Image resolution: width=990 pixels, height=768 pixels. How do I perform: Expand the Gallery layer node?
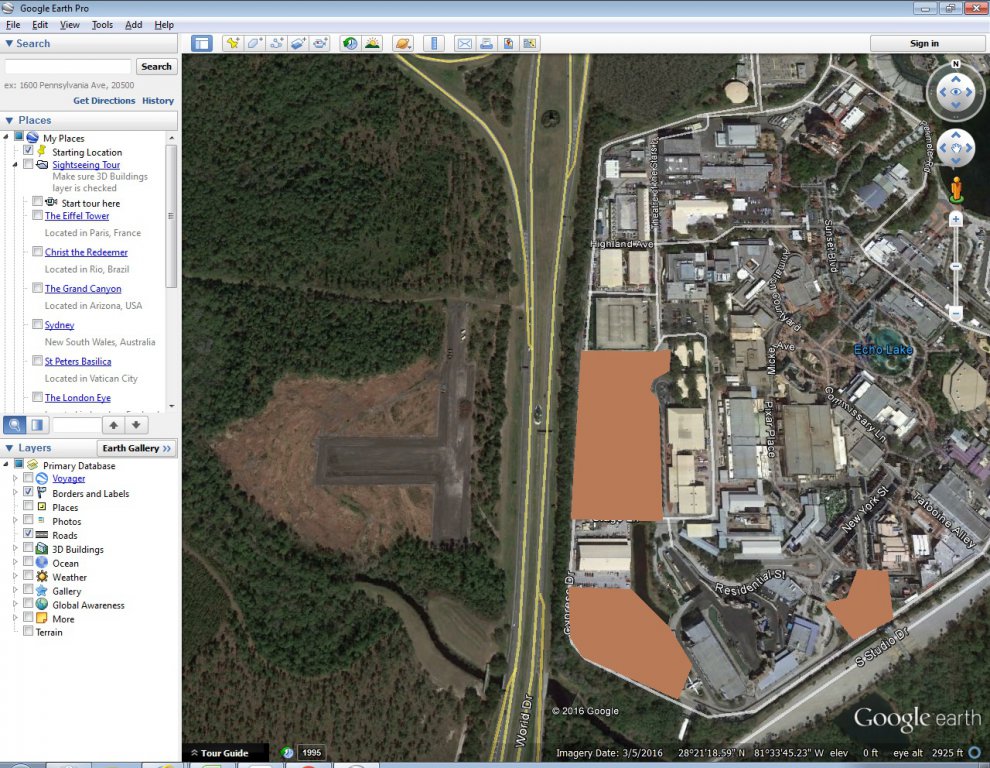(x=15, y=590)
